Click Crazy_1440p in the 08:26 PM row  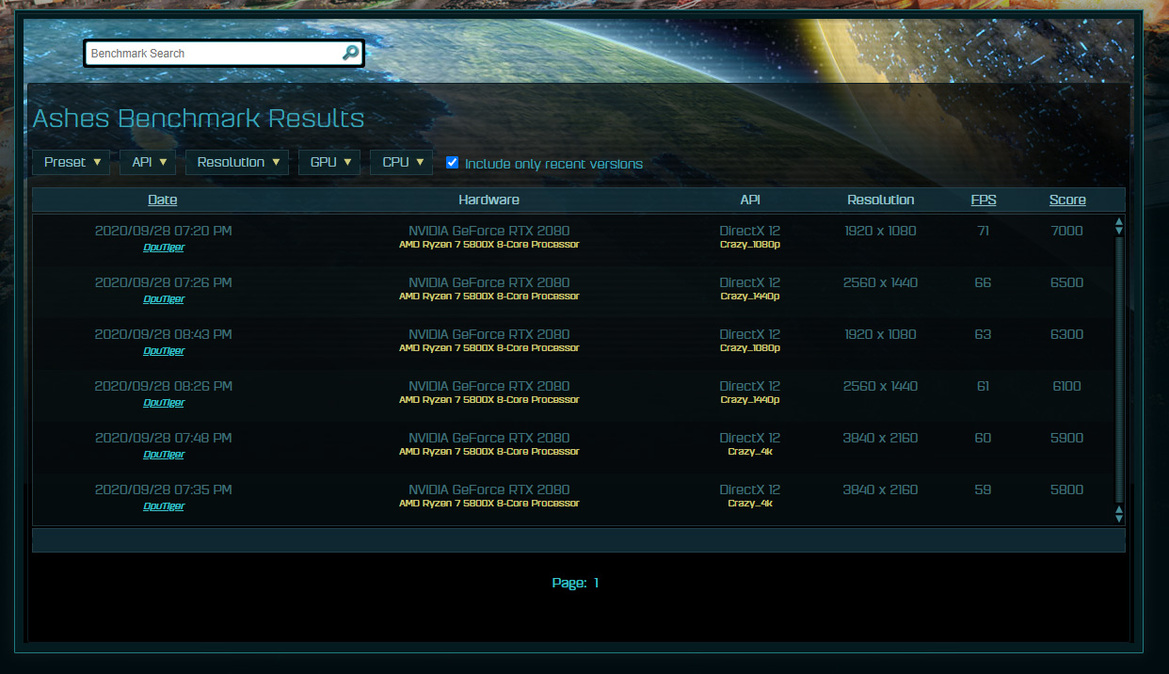750,400
